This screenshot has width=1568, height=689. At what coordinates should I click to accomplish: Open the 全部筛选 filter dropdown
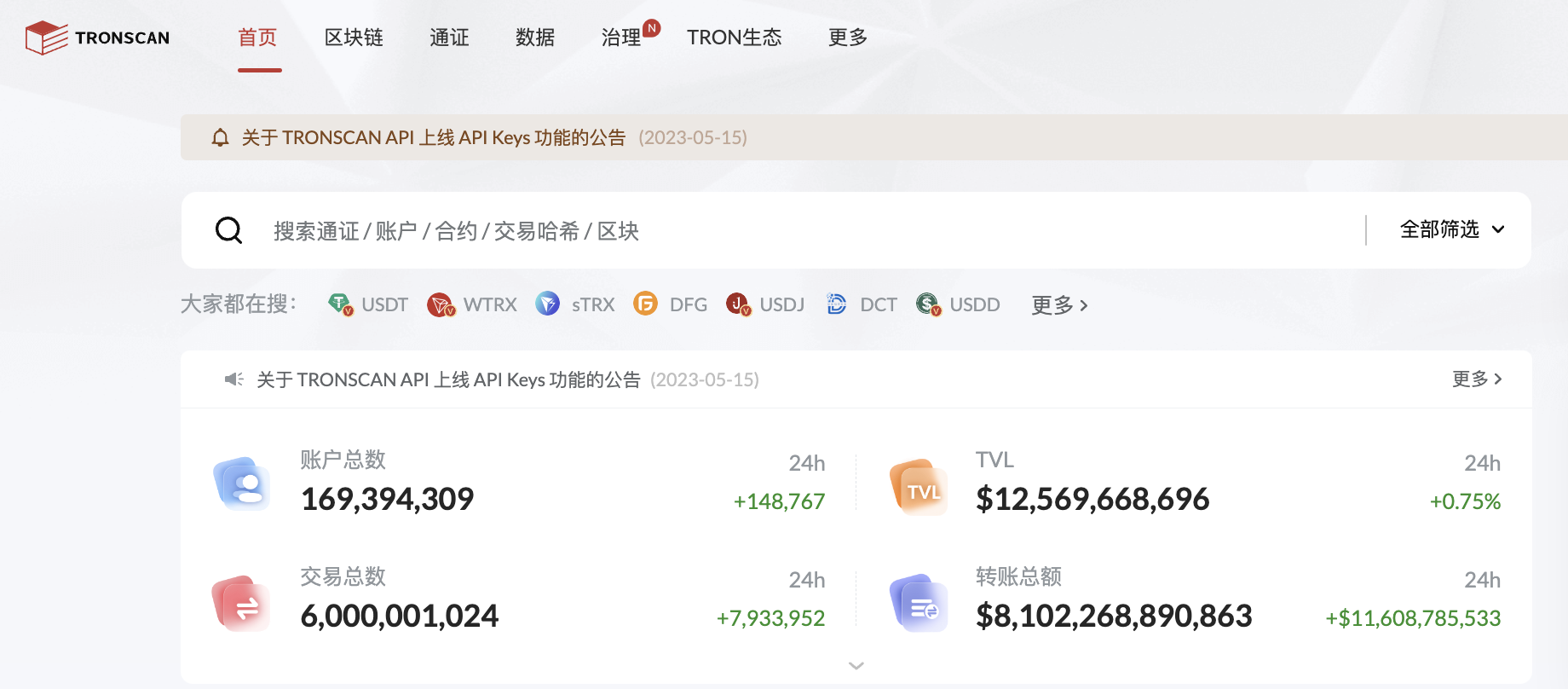[1452, 229]
